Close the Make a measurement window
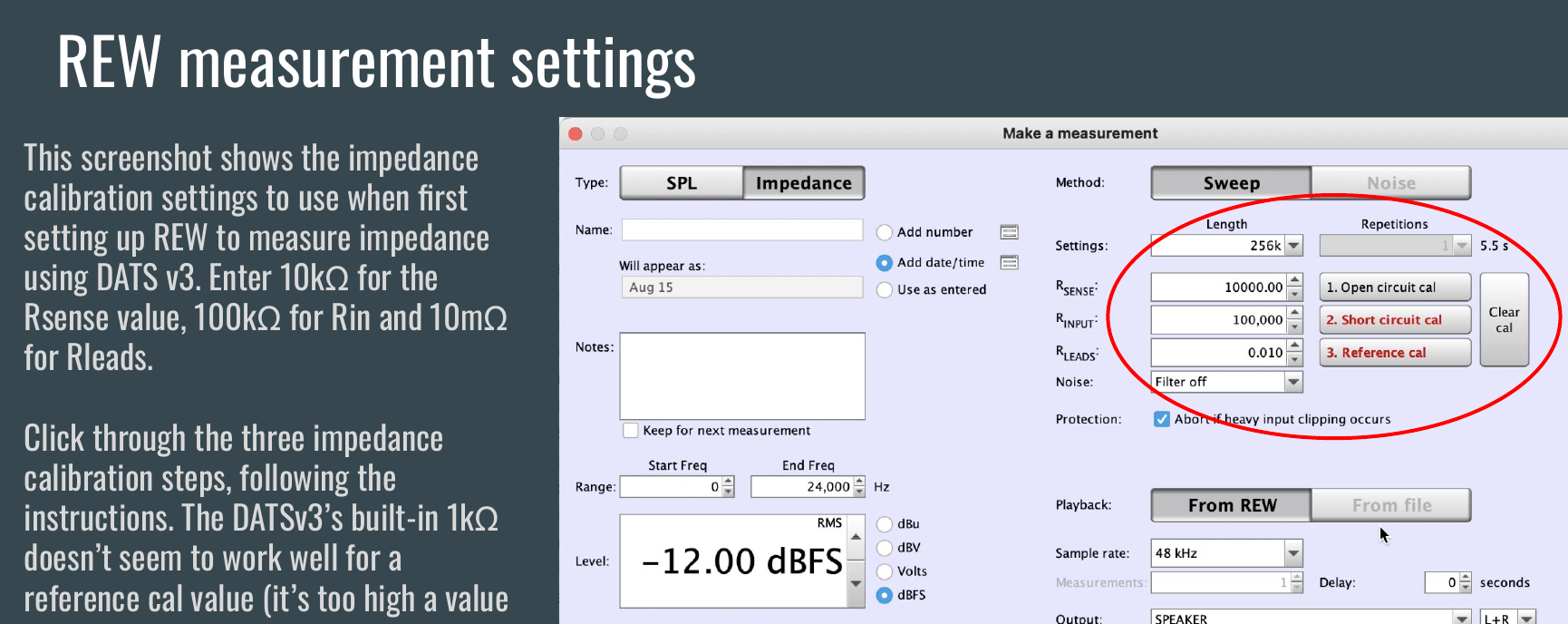 pyautogui.click(x=575, y=134)
